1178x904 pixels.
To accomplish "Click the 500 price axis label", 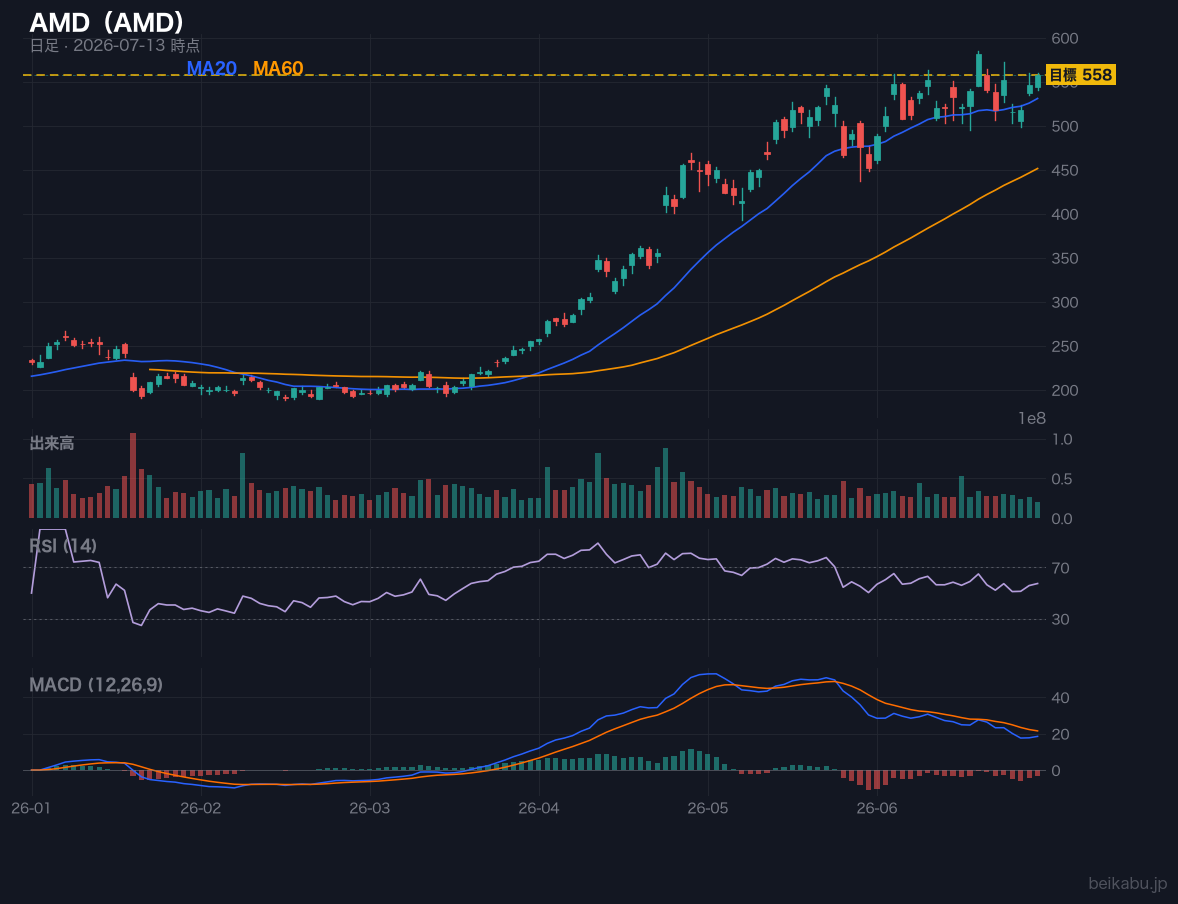I will click(1065, 126).
